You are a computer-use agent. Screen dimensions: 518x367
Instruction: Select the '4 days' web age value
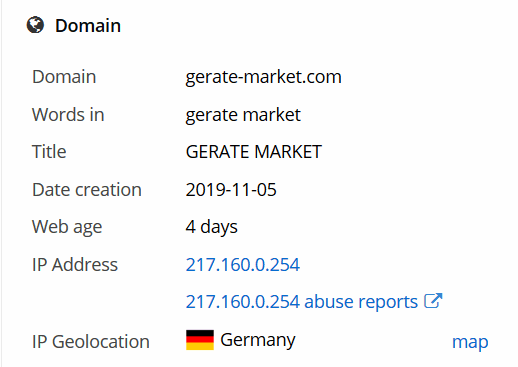211,227
